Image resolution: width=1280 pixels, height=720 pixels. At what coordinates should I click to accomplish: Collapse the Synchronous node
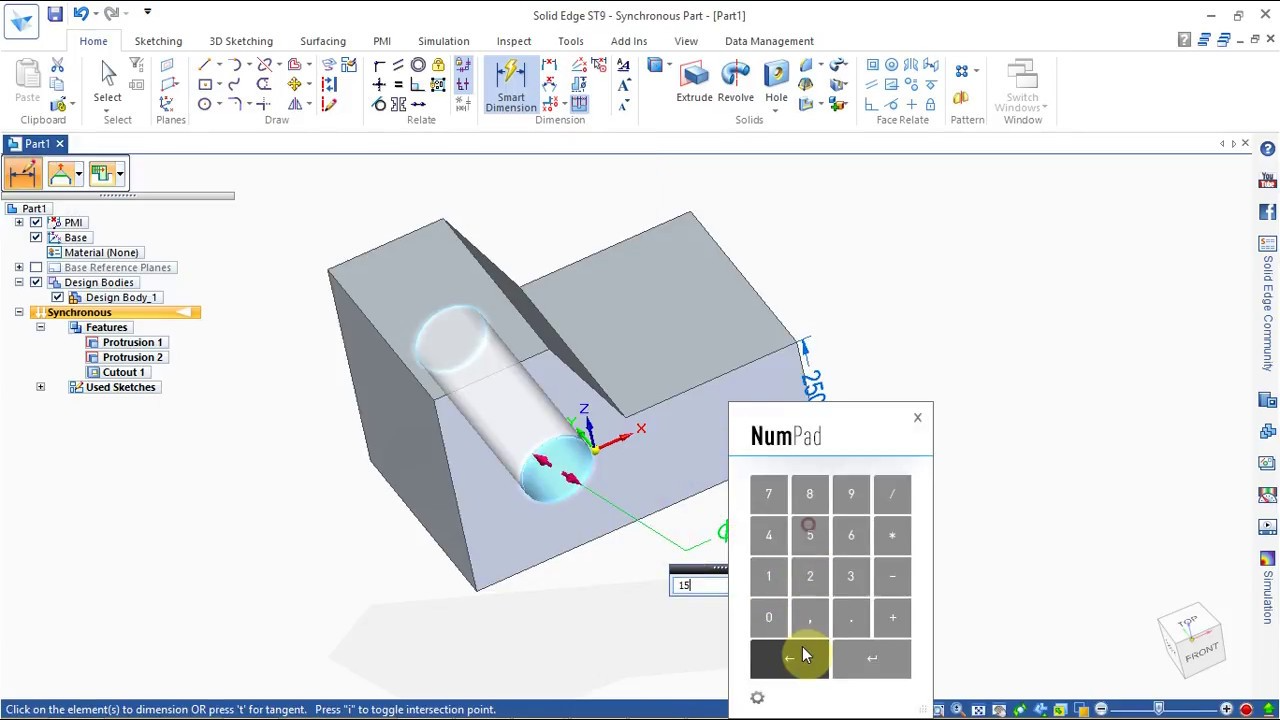19,312
